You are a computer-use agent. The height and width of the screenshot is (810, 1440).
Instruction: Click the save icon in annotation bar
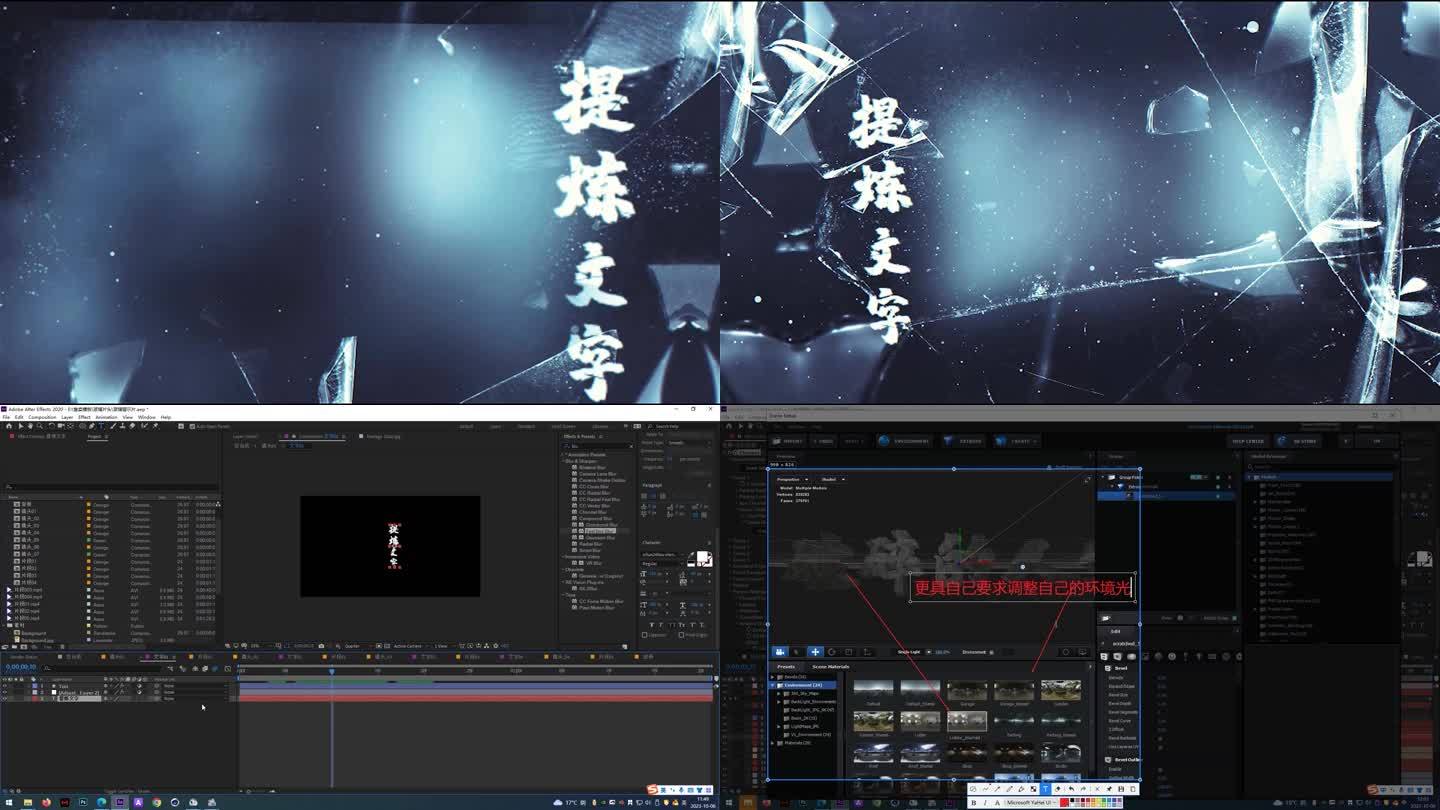point(1121,789)
